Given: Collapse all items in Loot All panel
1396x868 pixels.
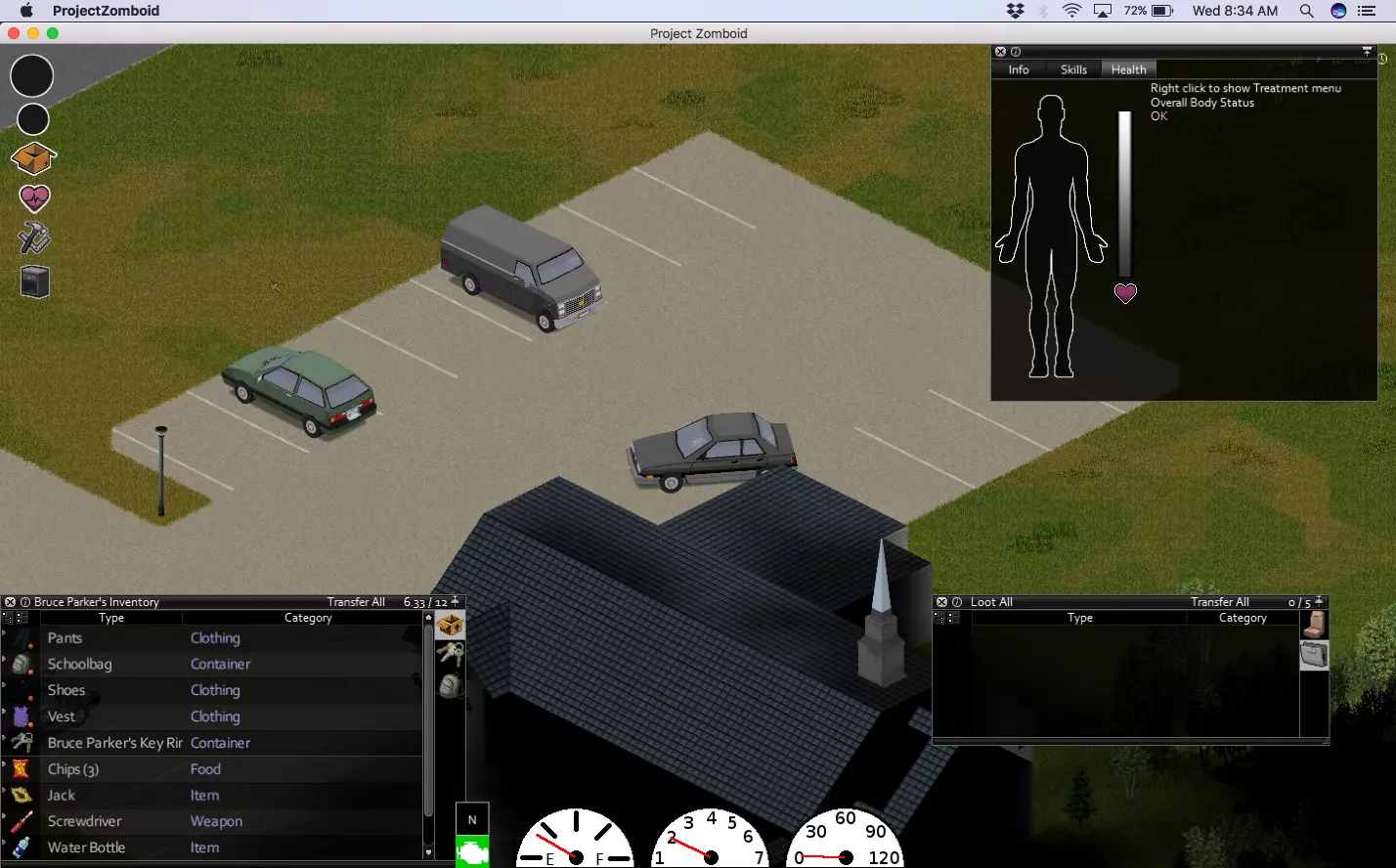Looking at the screenshot, I should coord(952,618).
